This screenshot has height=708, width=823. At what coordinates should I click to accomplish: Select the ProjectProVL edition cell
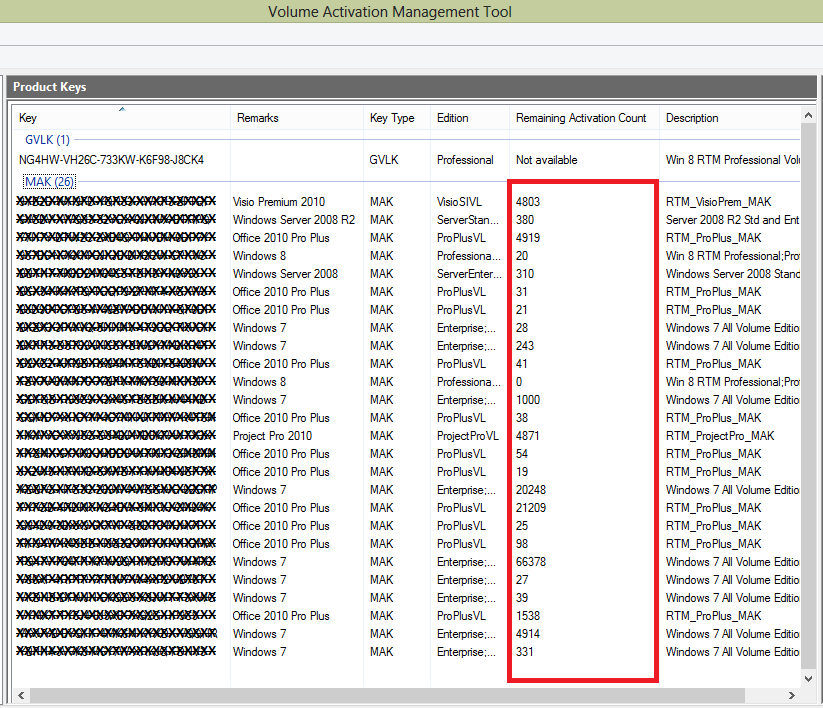(x=468, y=436)
